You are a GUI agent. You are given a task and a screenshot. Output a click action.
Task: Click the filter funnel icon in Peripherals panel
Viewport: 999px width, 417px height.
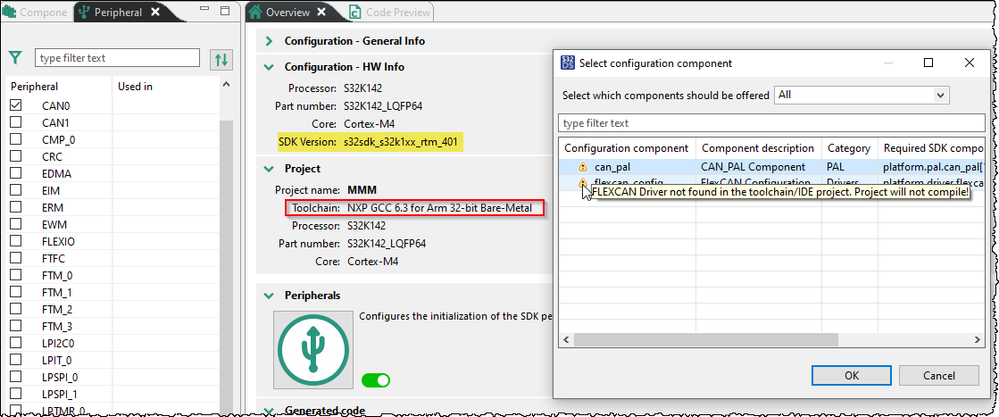[x=15, y=59]
